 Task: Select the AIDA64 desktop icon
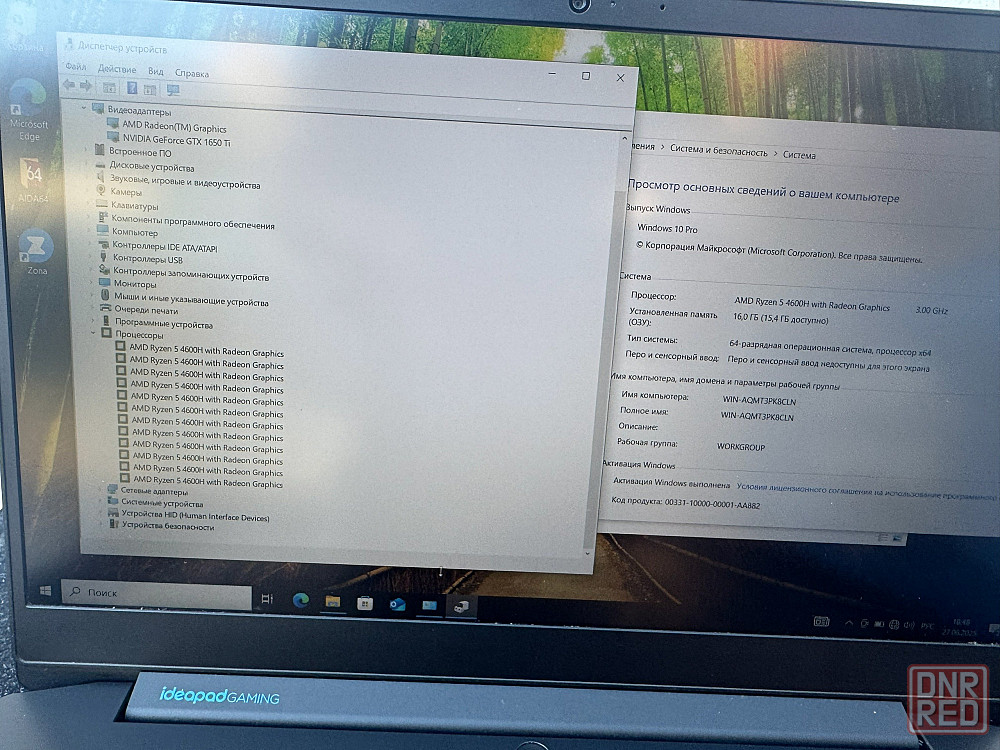(x=33, y=180)
